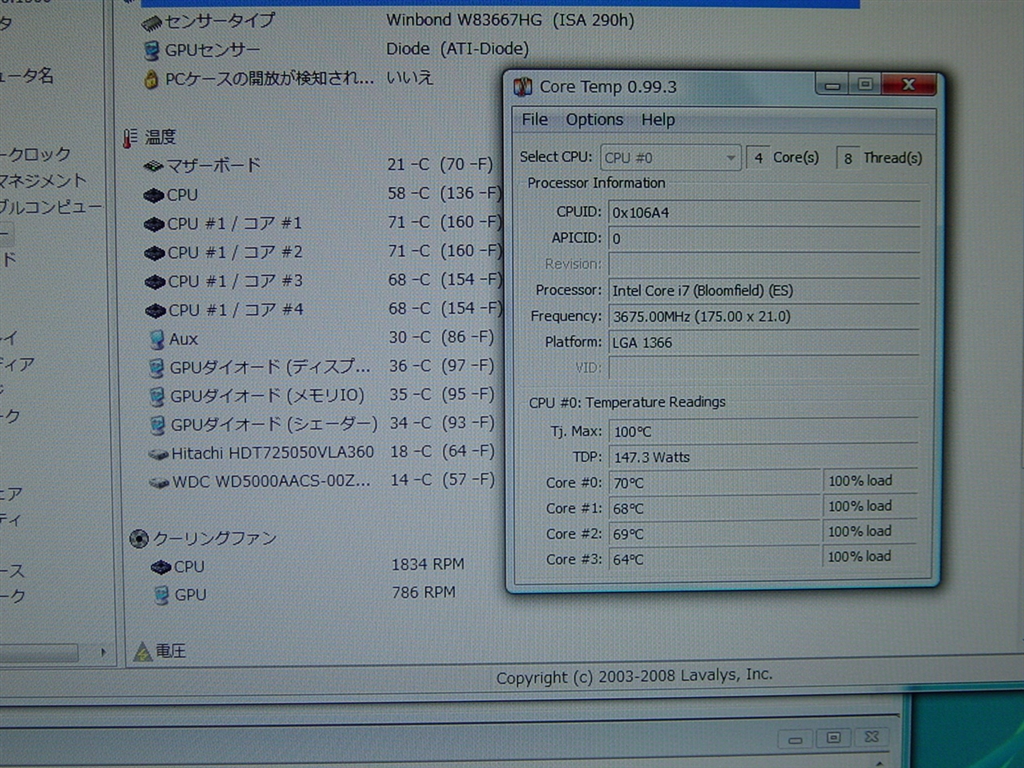Click the 4 Core(s) count box
Image resolution: width=1024 pixels, height=768 pixels.
pos(758,157)
